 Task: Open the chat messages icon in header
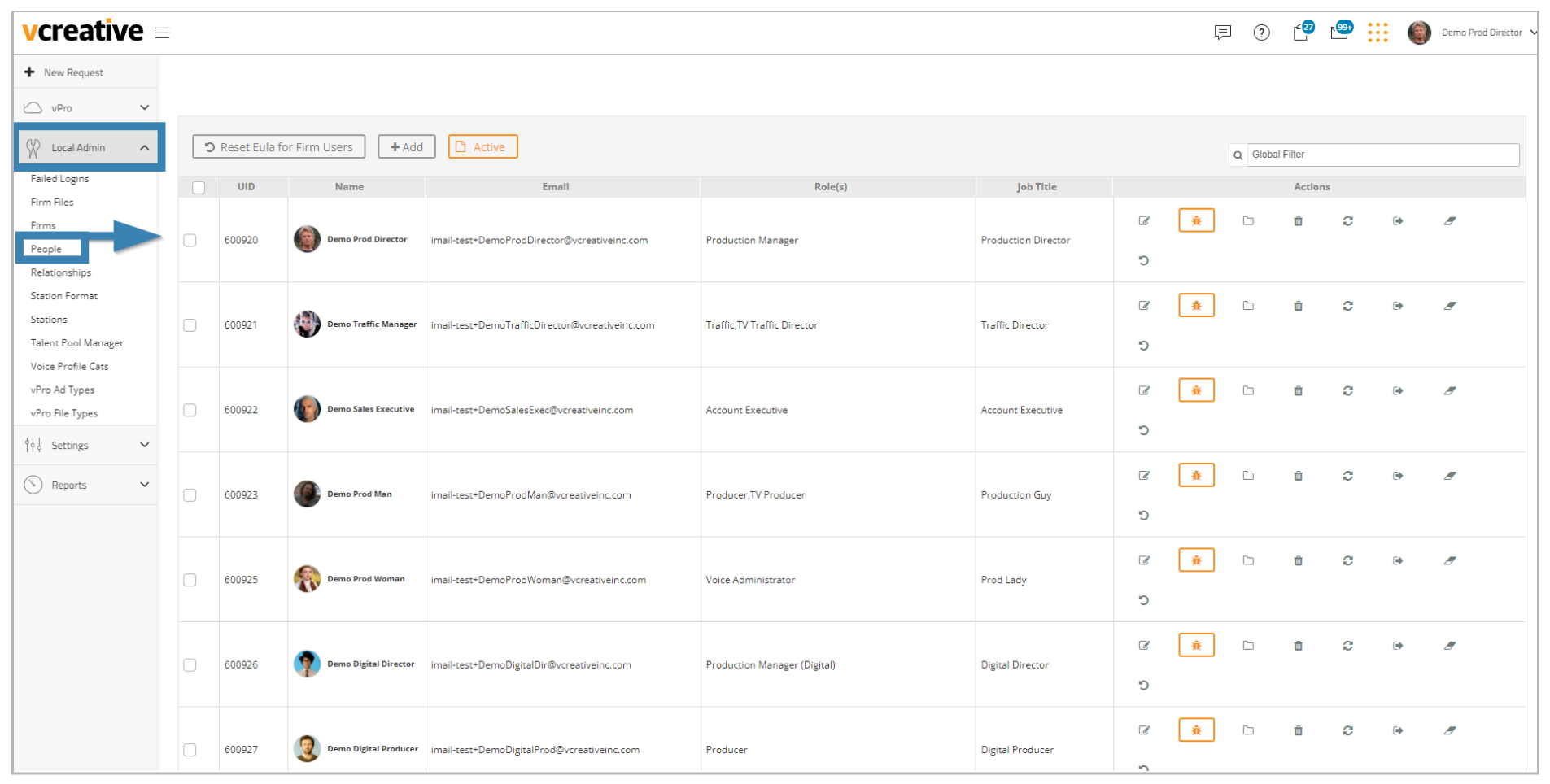point(1222,33)
